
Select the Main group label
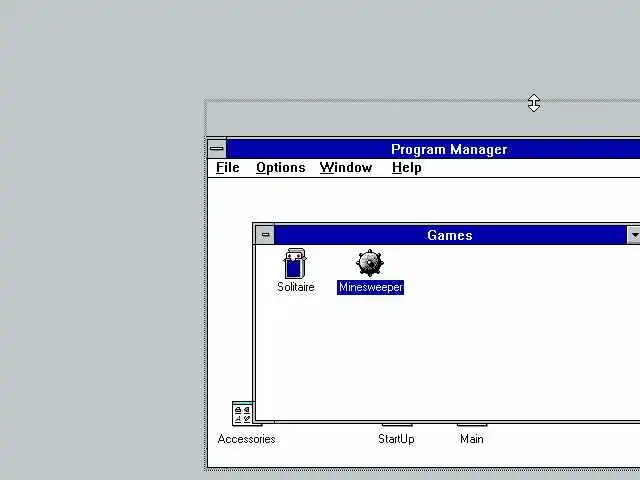471,439
